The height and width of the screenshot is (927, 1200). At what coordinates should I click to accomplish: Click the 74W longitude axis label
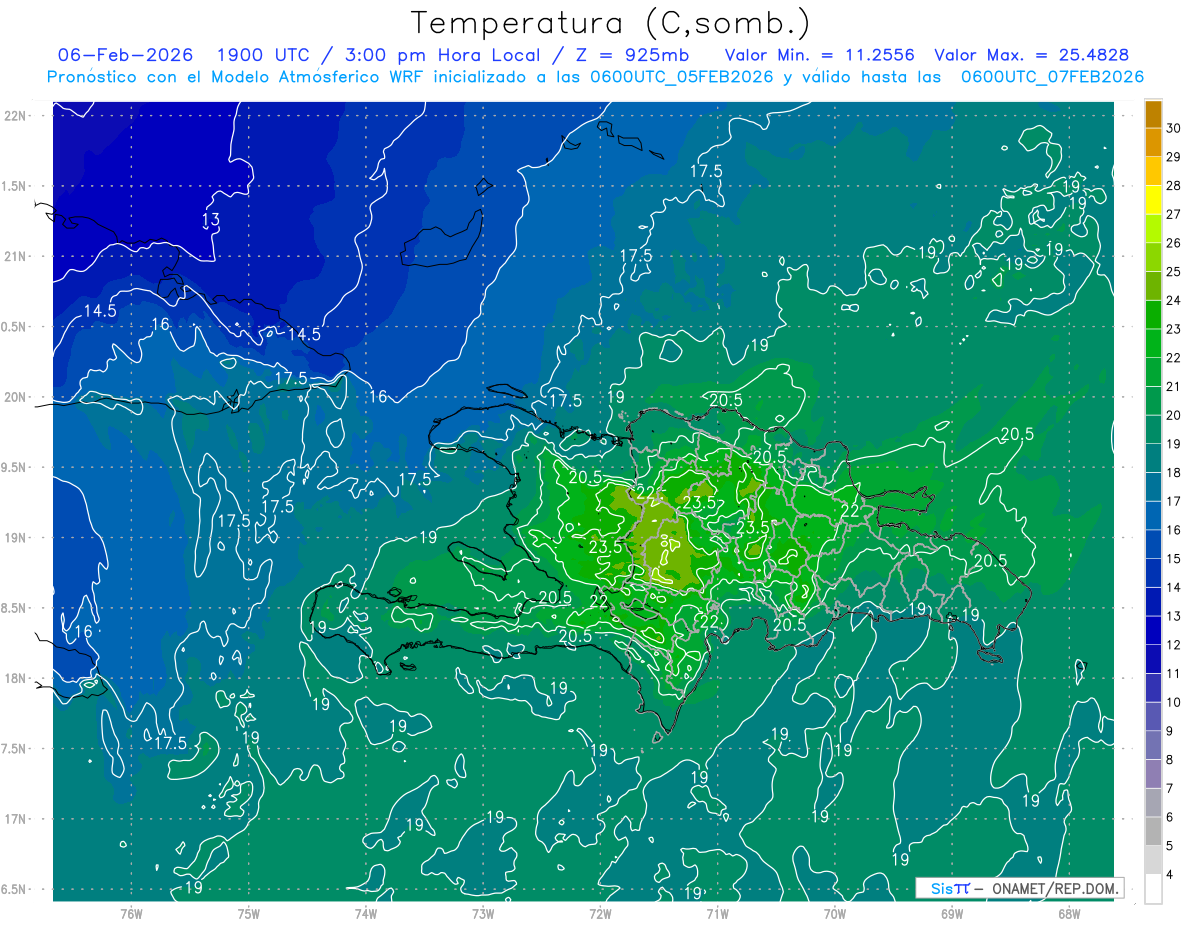point(366,914)
